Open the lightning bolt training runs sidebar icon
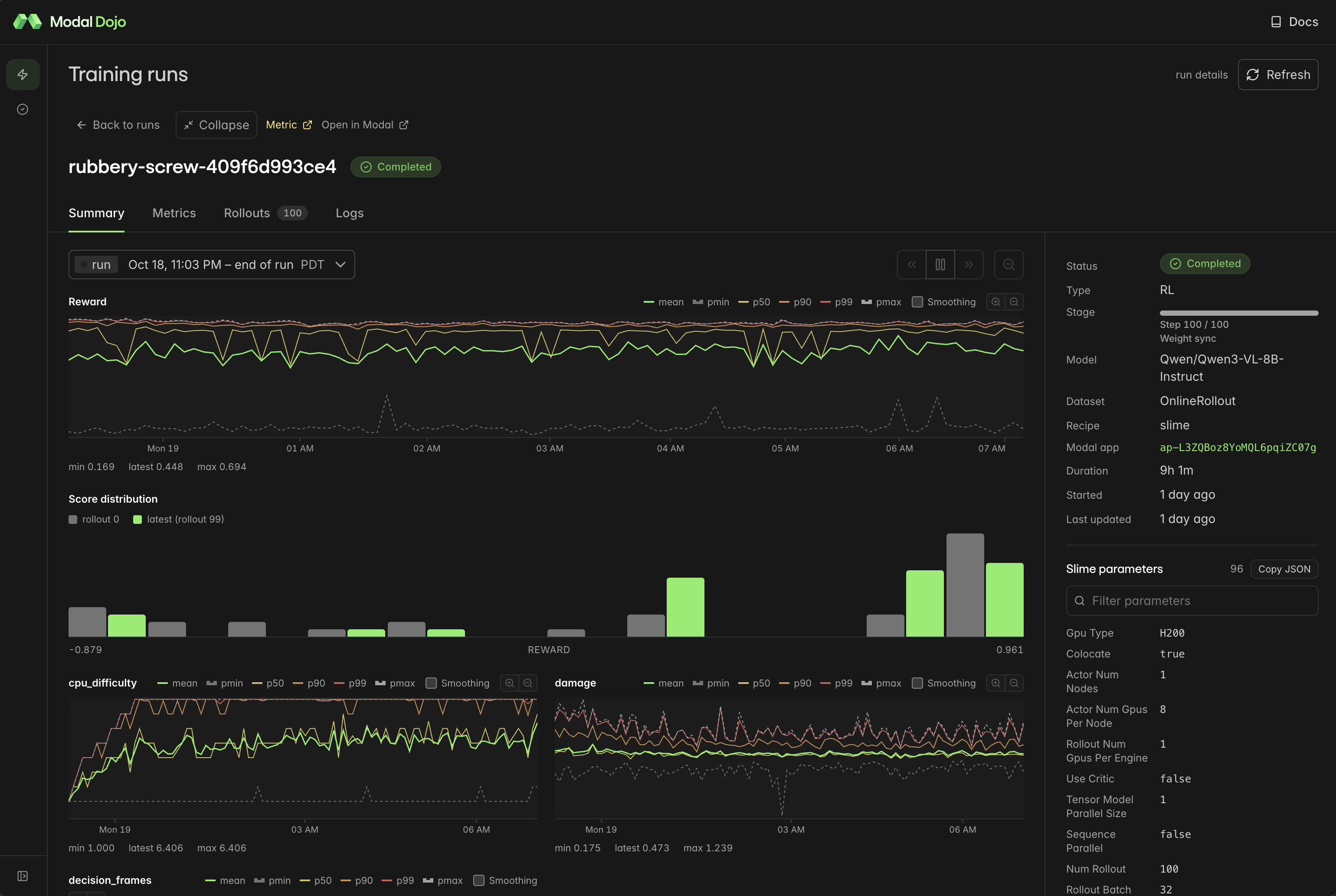Screen dimensions: 1336x896 pyautogui.click(x=23, y=75)
